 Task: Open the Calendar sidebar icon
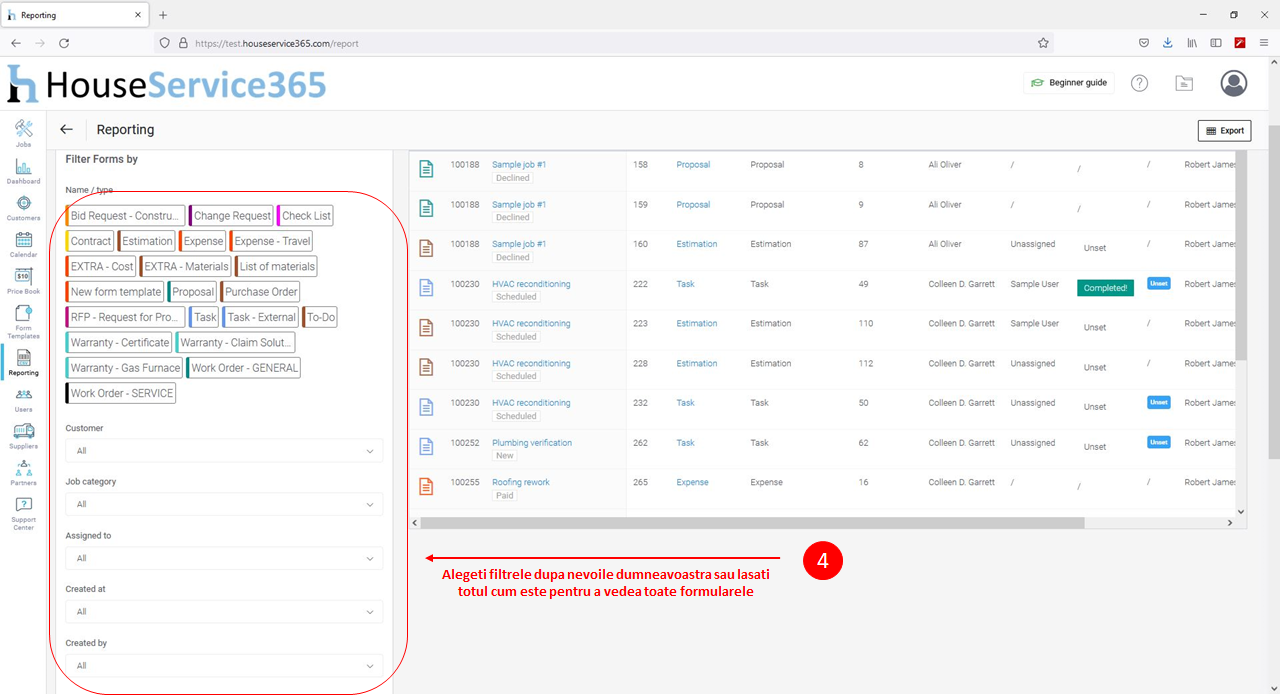(x=23, y=245)
